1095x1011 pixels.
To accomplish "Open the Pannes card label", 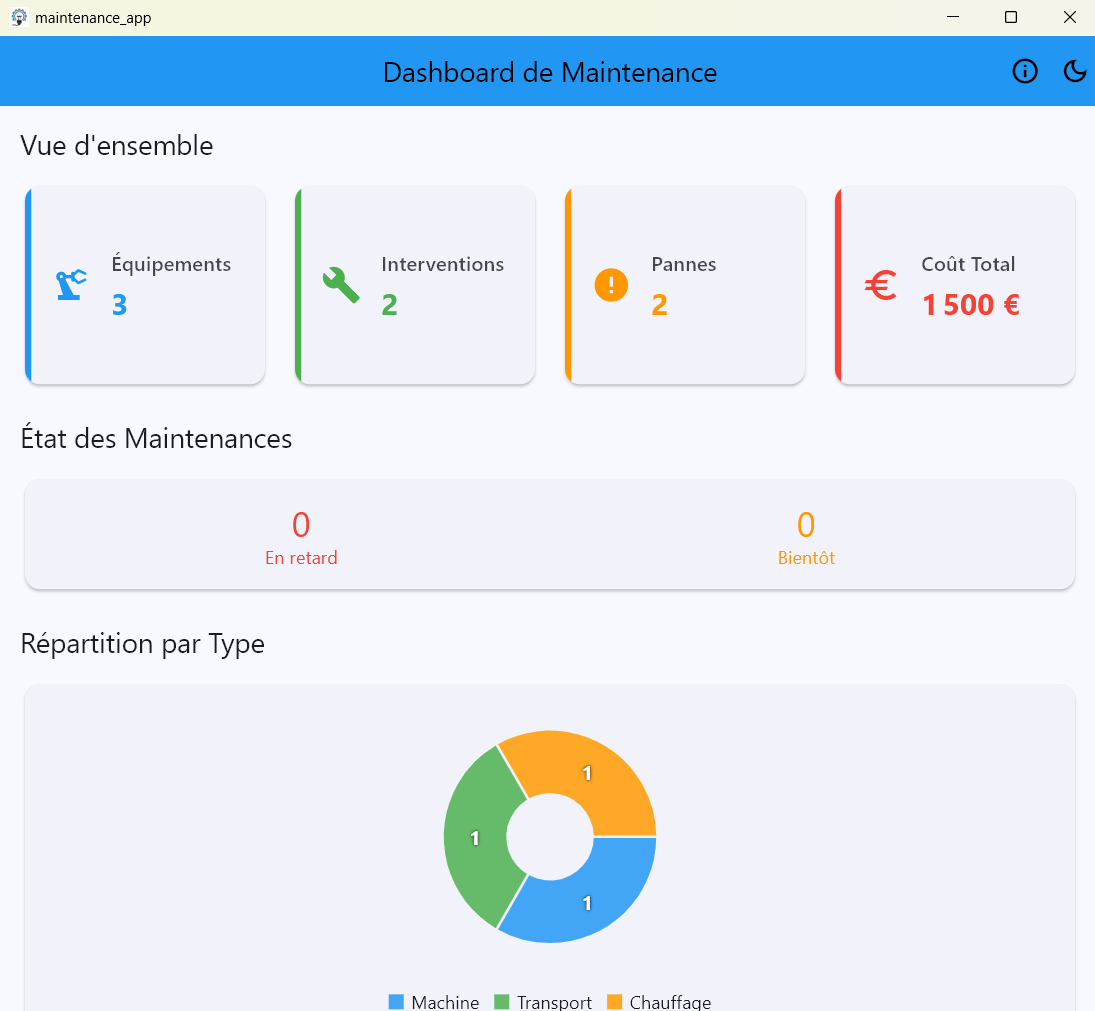I will 684,265.
